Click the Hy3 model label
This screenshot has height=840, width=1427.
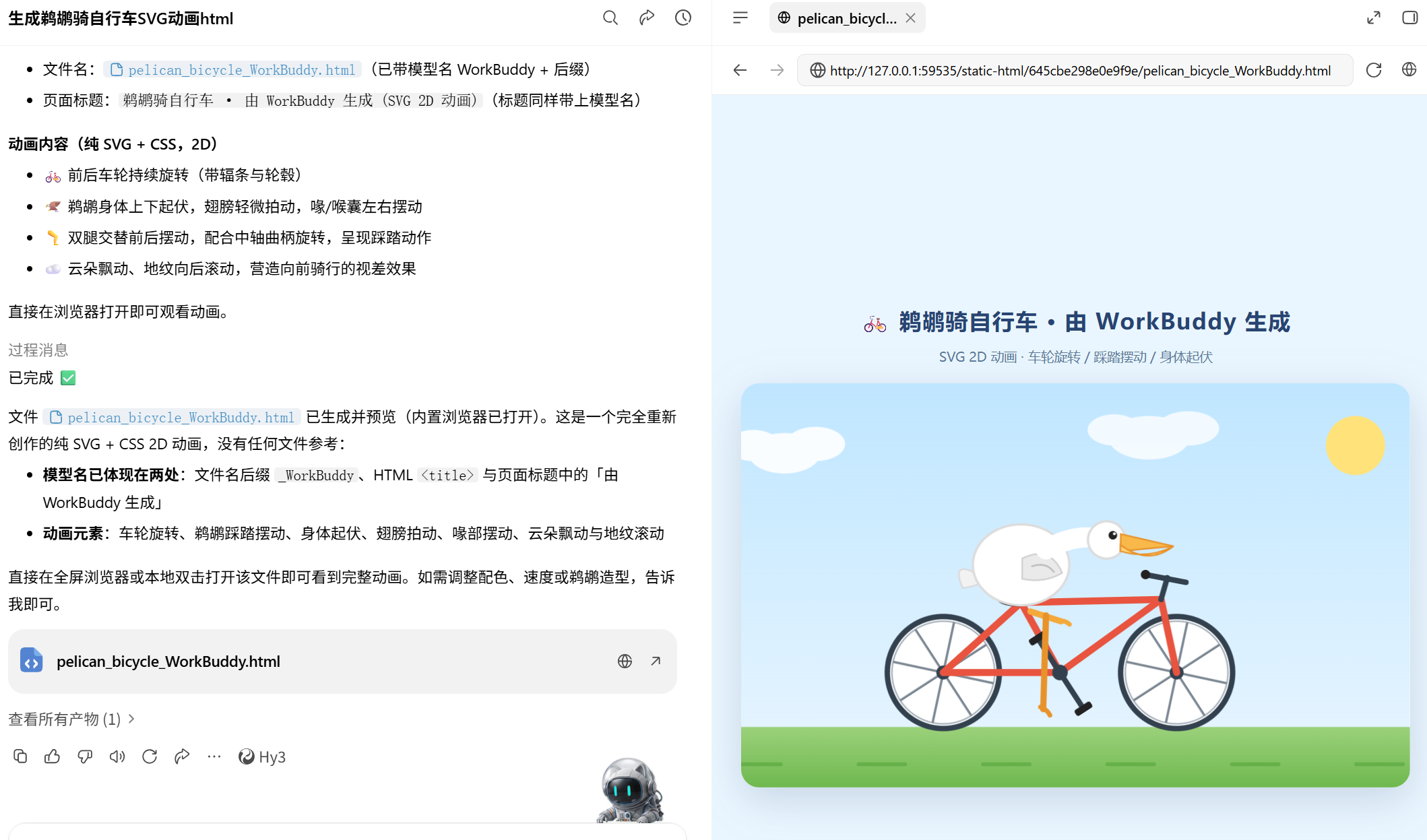click(262, 757)
